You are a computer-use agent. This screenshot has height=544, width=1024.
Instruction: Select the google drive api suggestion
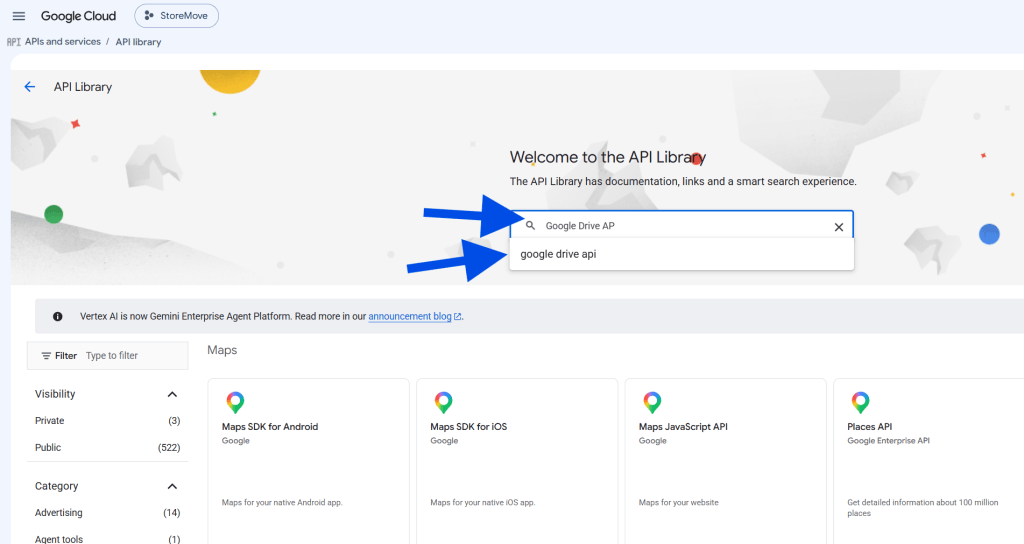click(x=681, y=254)
